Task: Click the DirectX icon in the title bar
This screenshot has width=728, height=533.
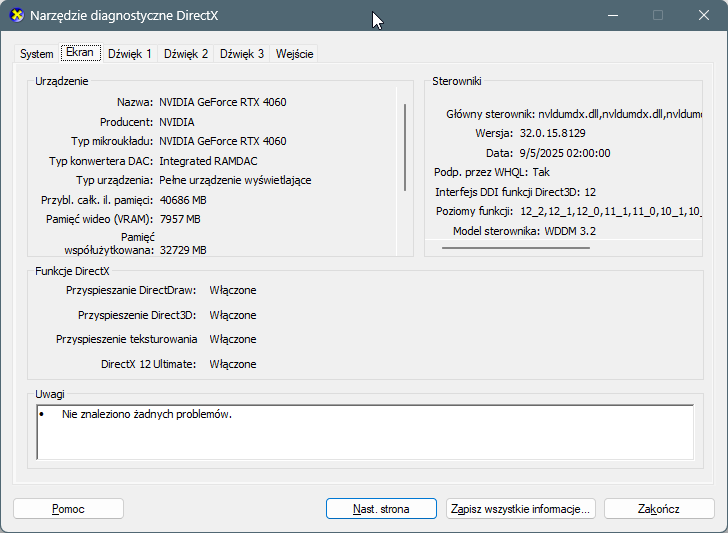Action: [17, 16]
